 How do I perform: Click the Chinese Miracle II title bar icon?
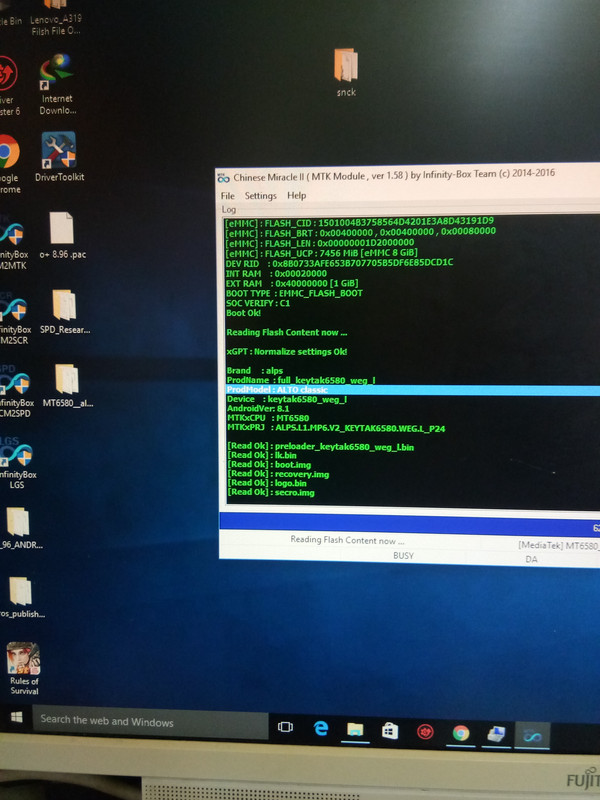223,178
